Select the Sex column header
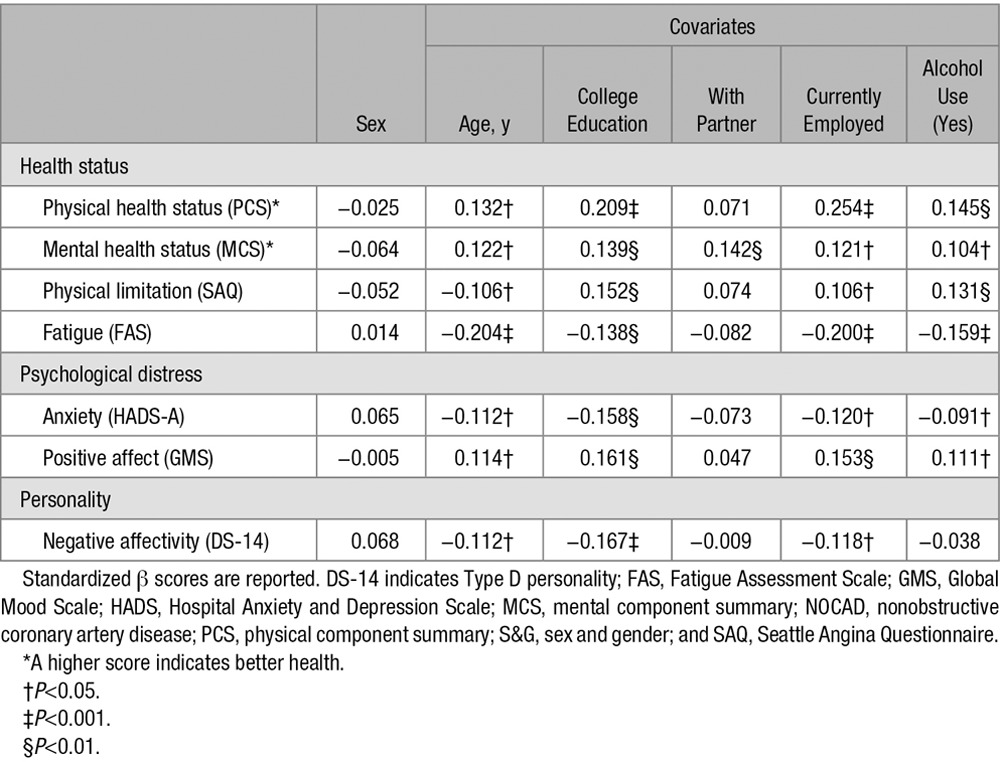This screenshot has height=762, width=1000. coord(371,124)
